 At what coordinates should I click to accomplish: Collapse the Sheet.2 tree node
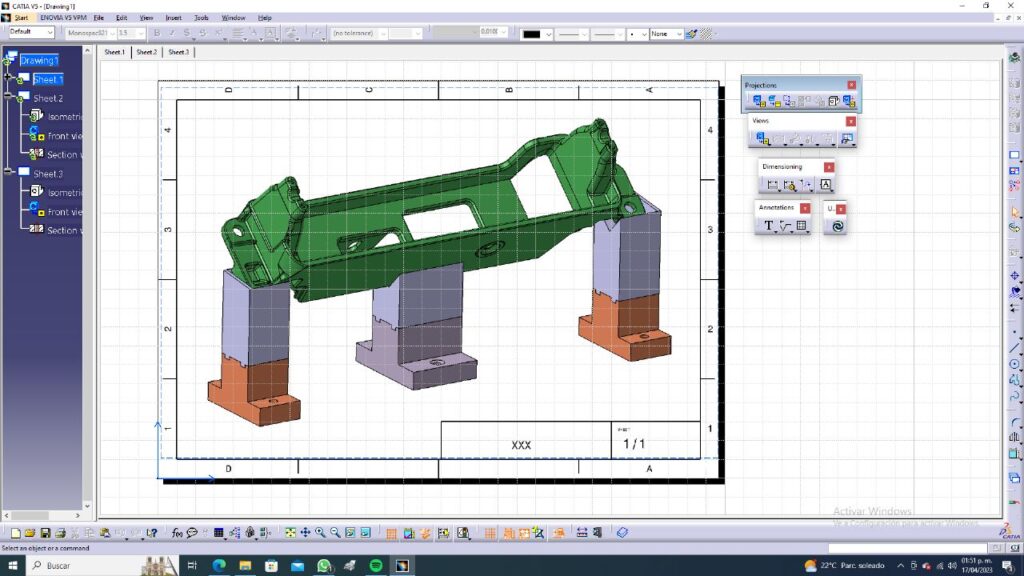[8, 96]
